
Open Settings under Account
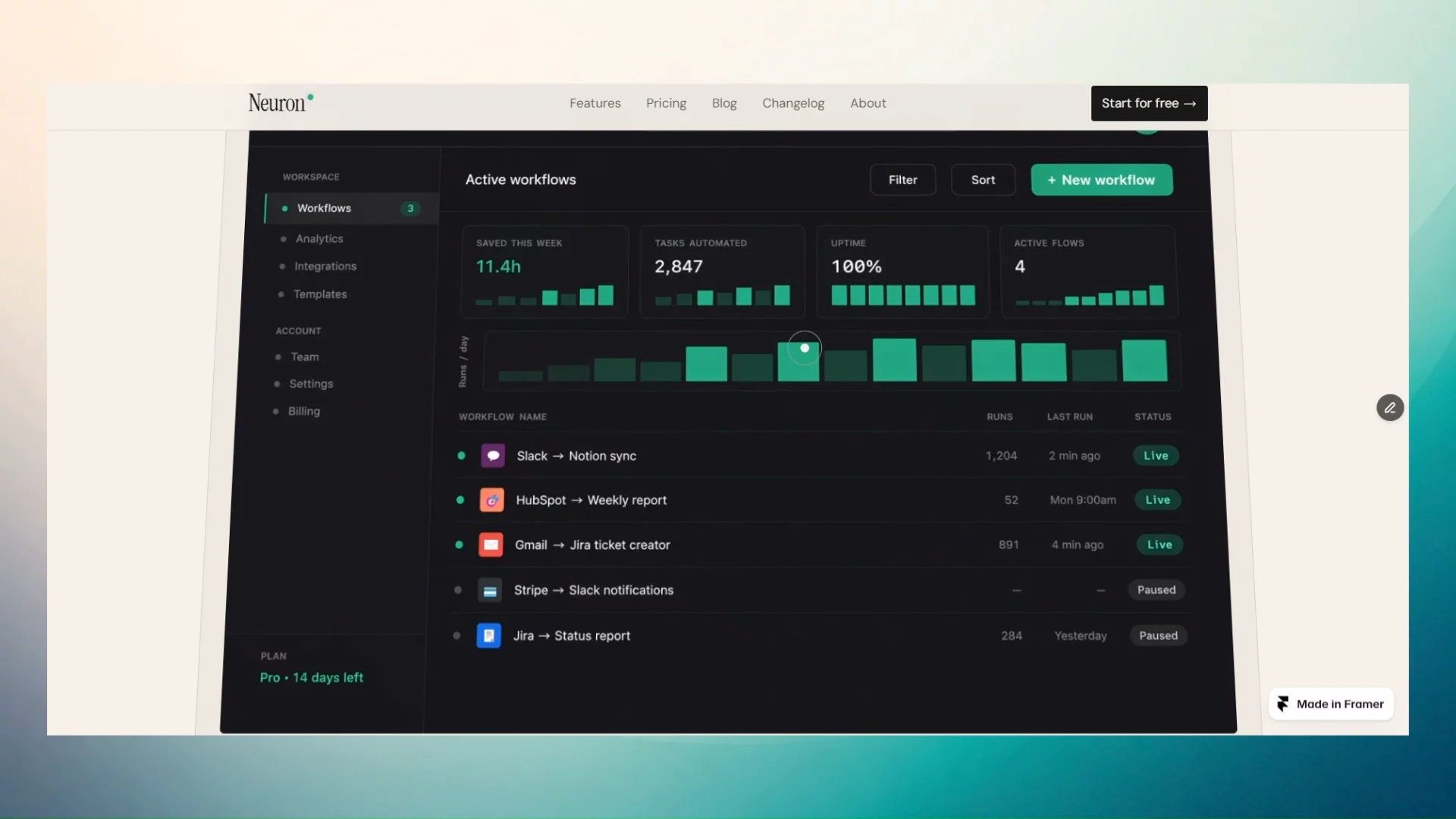pos(311,384)
